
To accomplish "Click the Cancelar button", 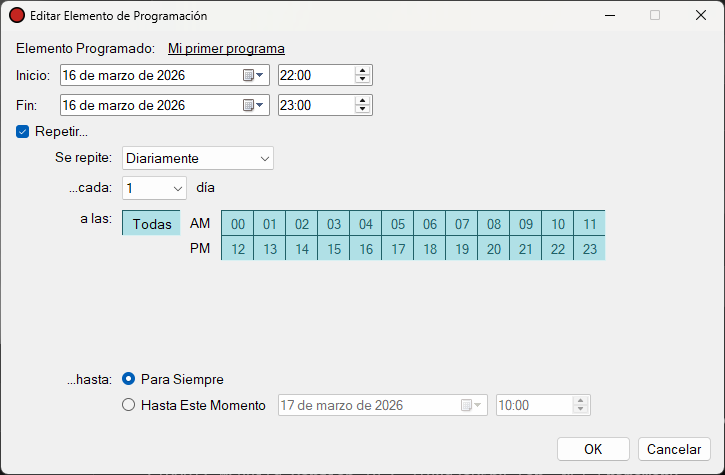I will pyautogui.click(x=674, y=449).
